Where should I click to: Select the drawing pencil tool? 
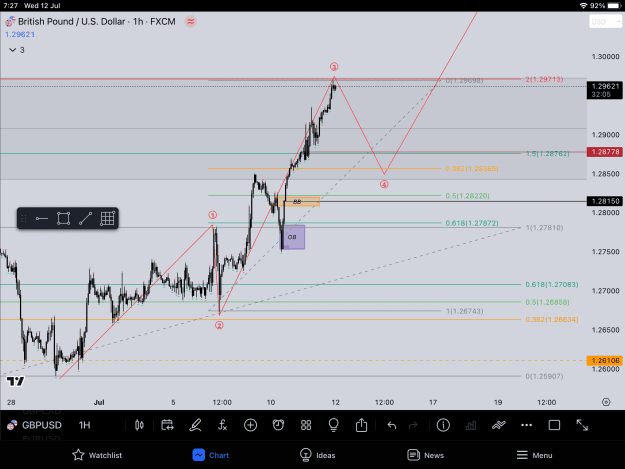pyautogui.click(x=195, y=425)
